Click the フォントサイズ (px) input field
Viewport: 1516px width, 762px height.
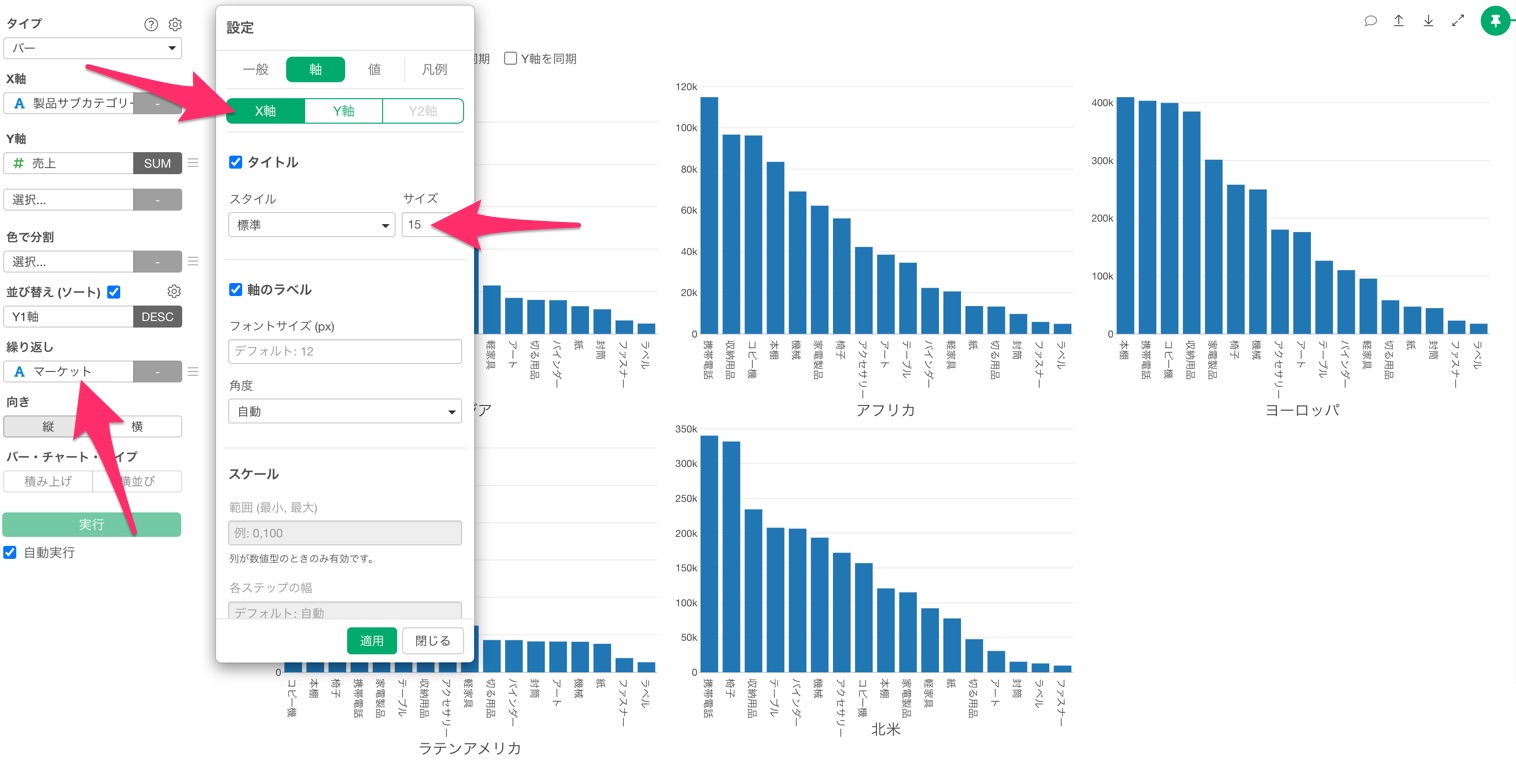(345, 351)
